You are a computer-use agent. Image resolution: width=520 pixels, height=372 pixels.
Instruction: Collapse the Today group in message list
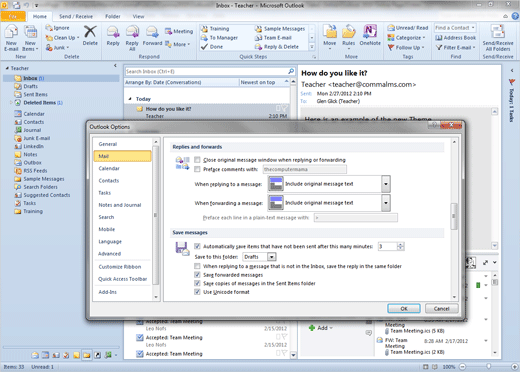(130, 99)
